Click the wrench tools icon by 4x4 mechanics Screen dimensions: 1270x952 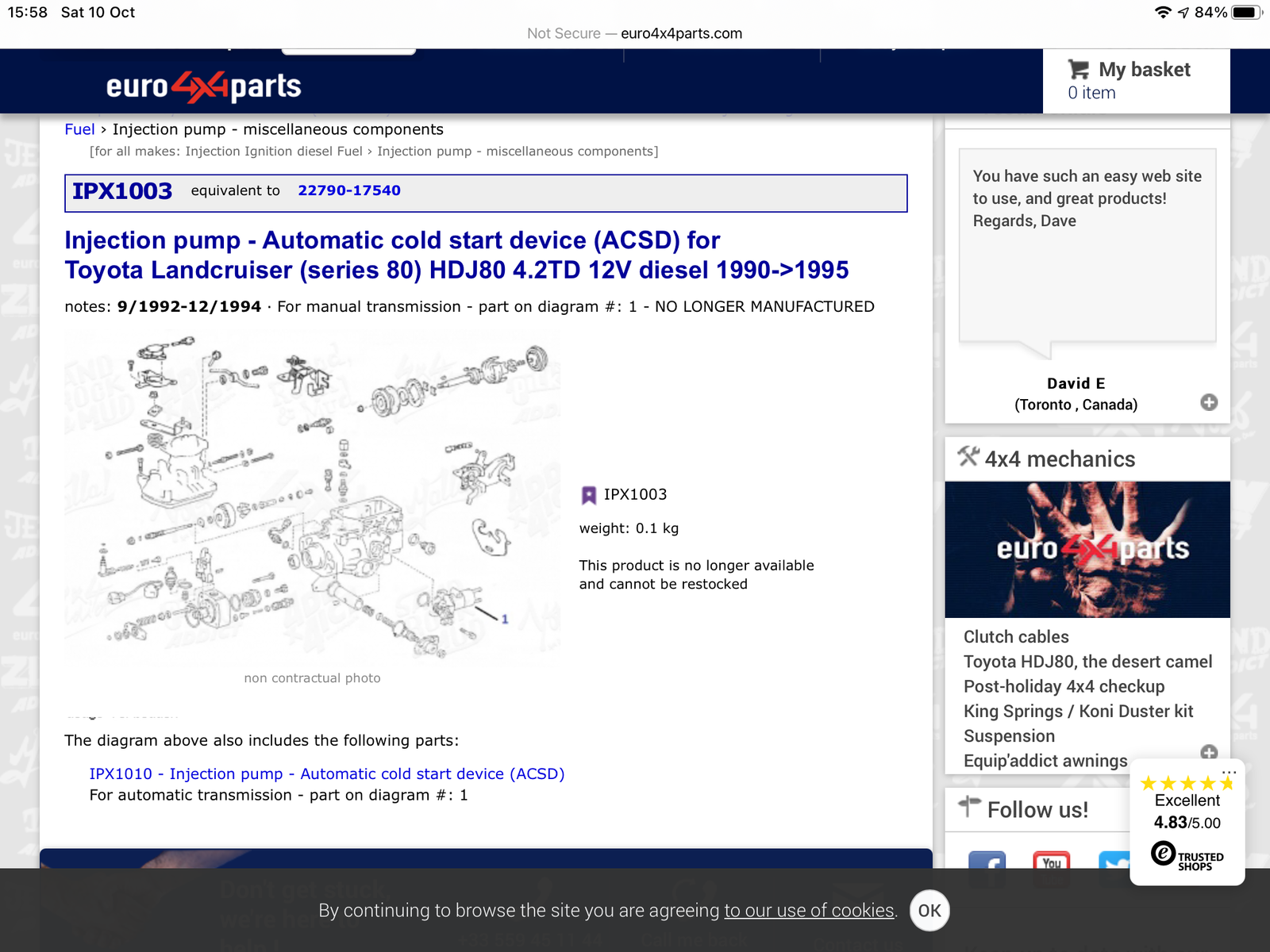968,457
